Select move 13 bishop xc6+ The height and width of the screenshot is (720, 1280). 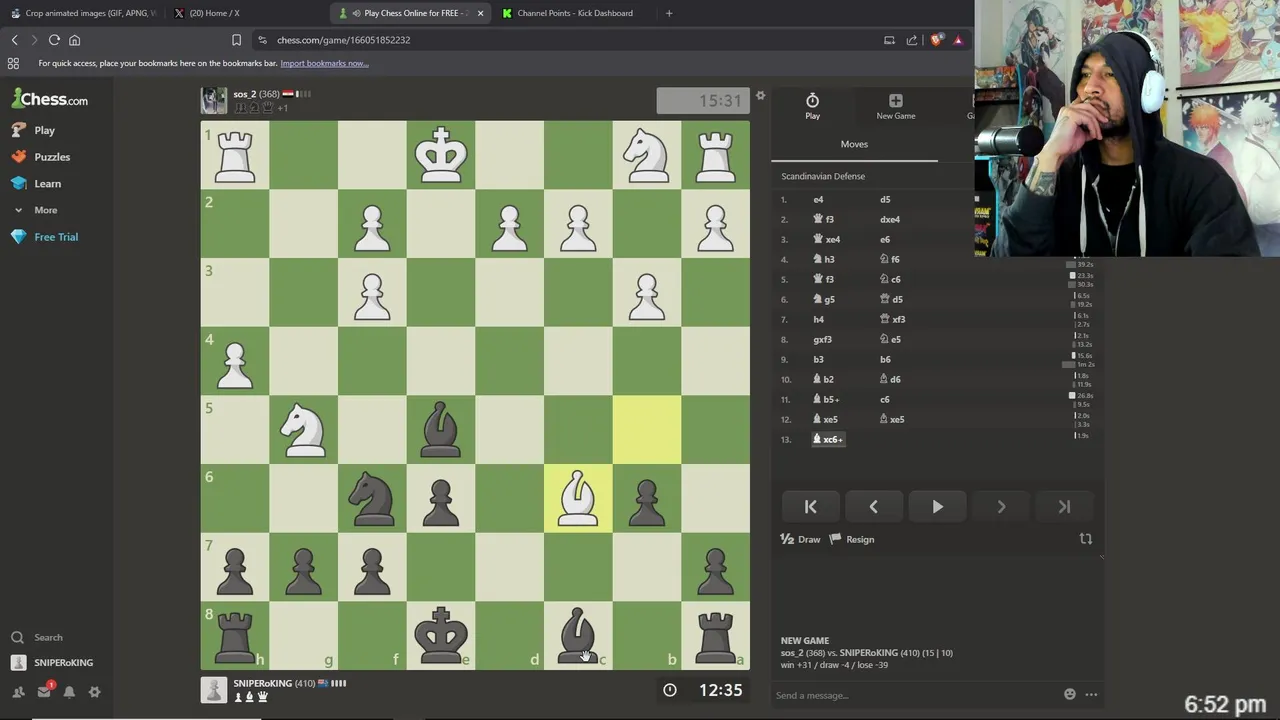click(828, 439)
